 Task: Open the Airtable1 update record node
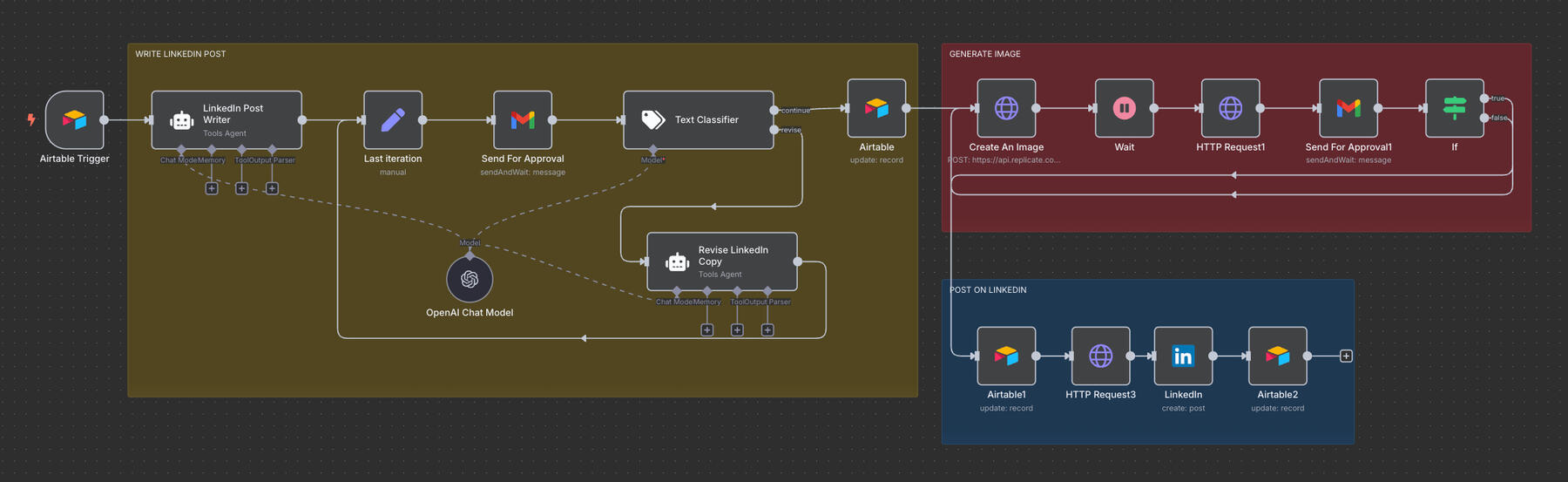pos(1006,356)
